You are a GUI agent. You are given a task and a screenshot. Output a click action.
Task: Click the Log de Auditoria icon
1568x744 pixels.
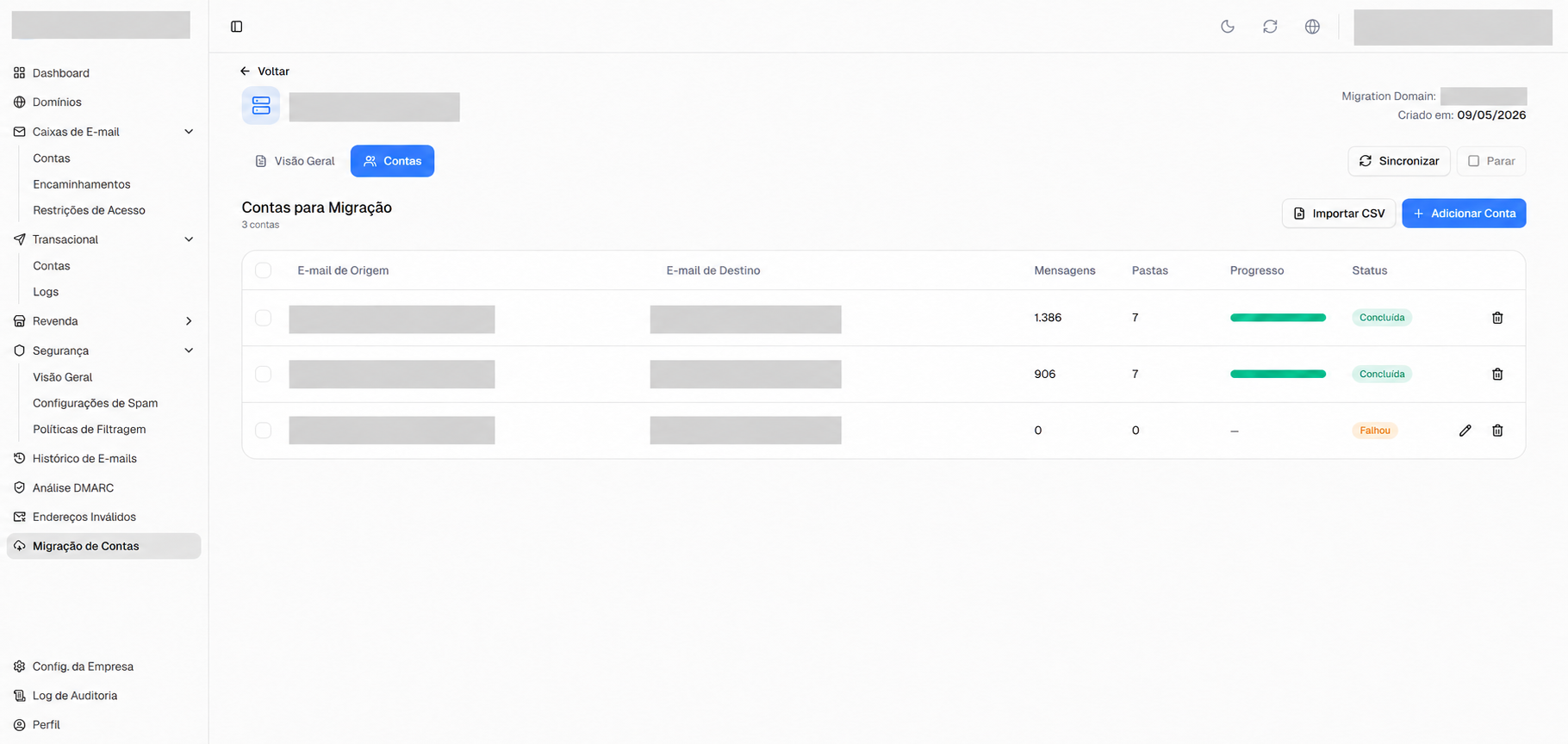tap(20, 696)
